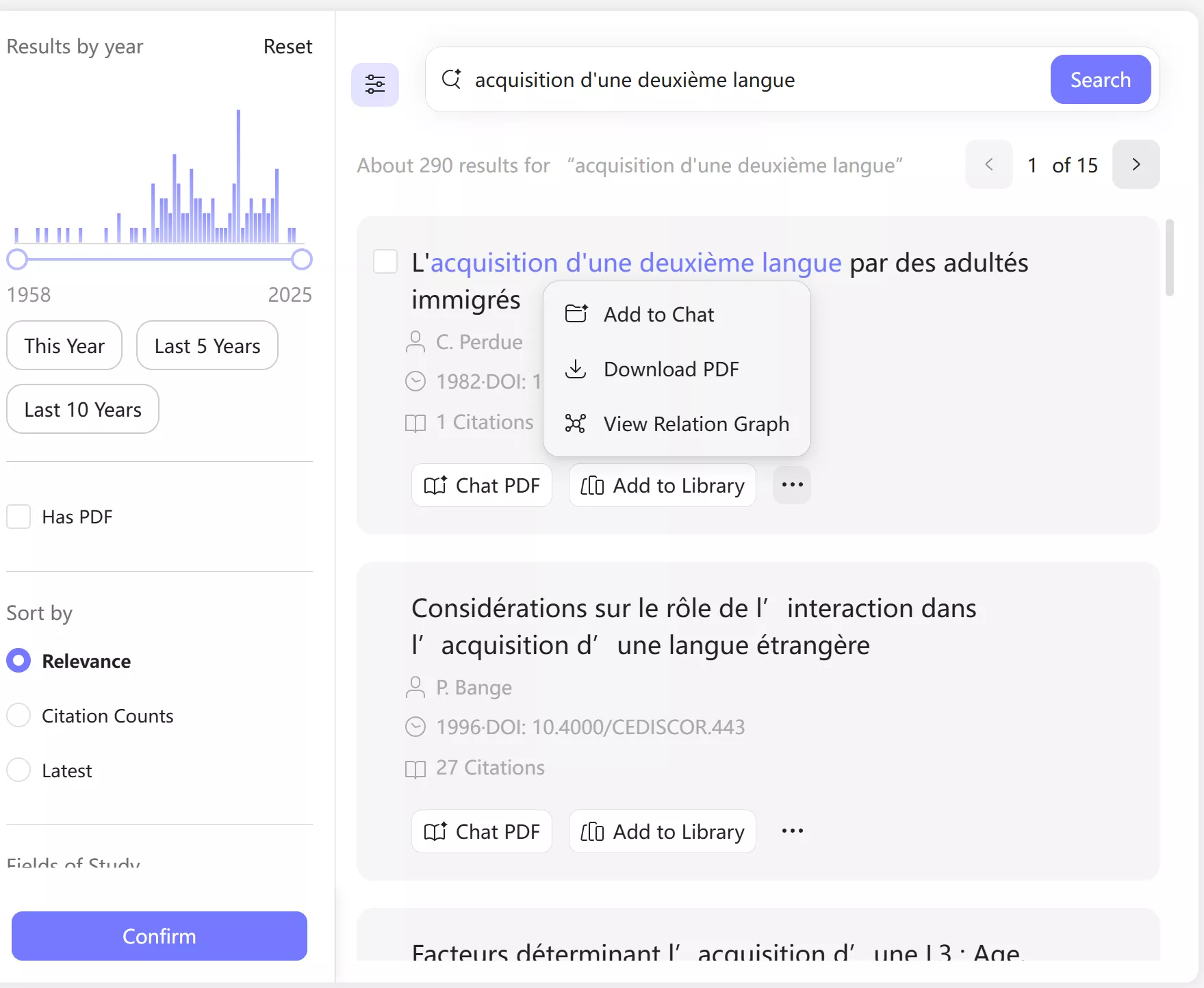Click the Add to Library icon on Perdue paper
This screenshot has height=988, width=1204.
(x=592, y=486)
